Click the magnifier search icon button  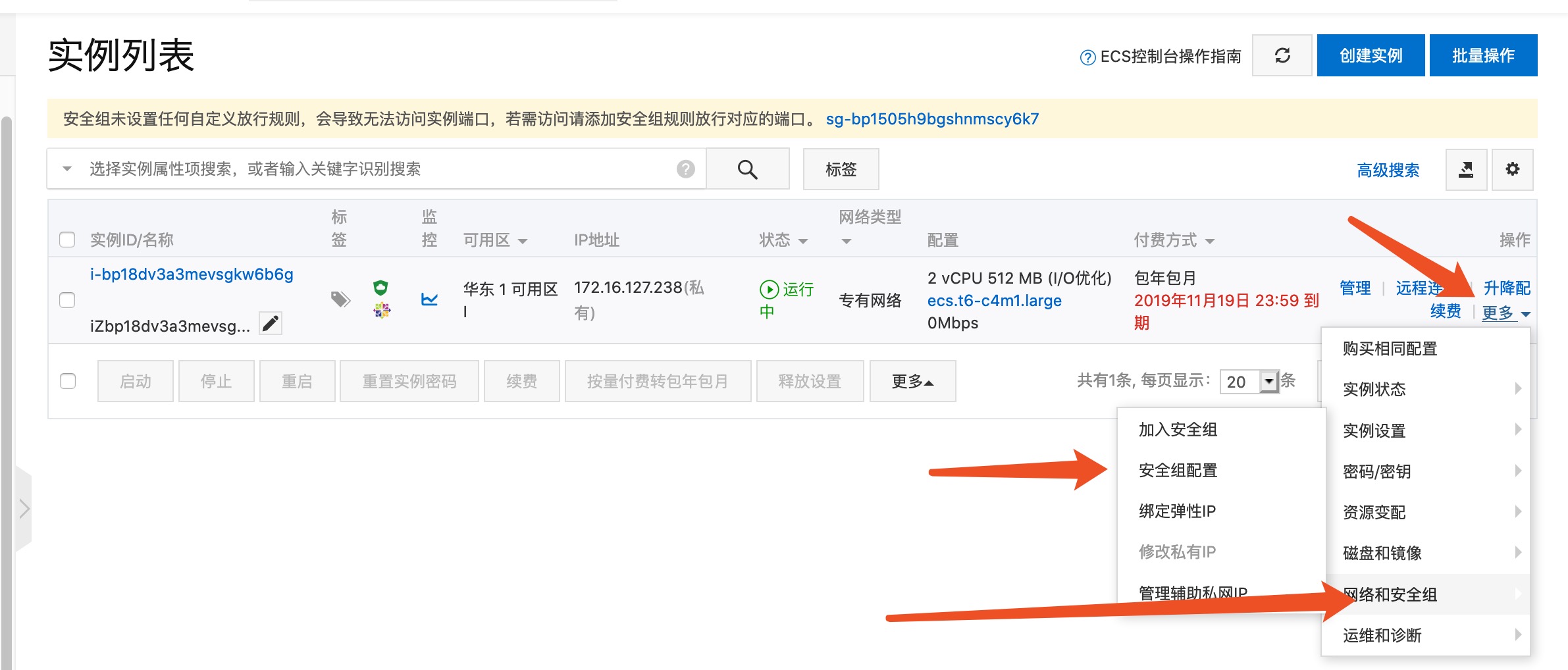[x=747, y=170]
